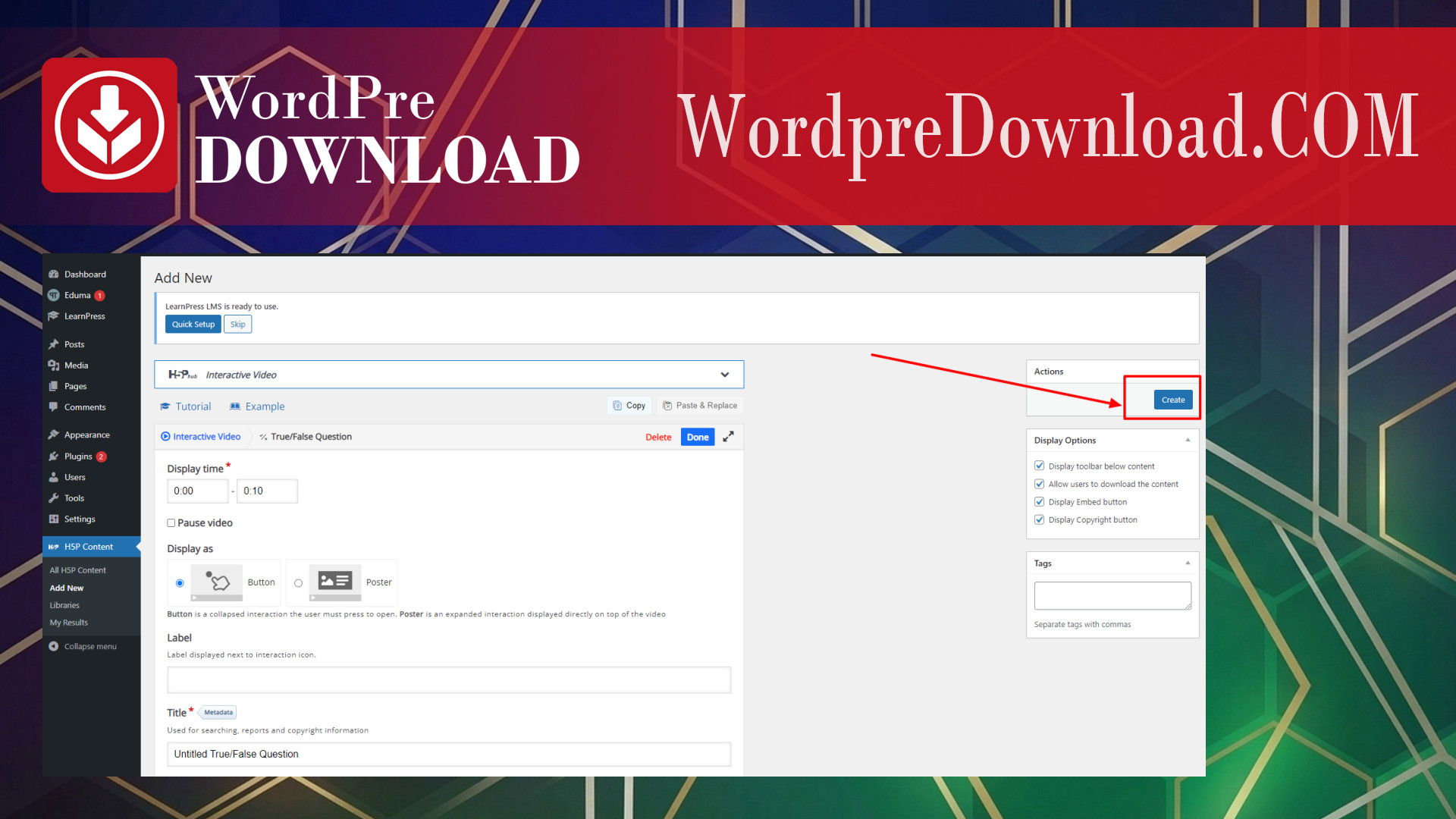Open the Tools menu
The width and height of the screenshot is (1456, 819).
(x=74, y=498)
